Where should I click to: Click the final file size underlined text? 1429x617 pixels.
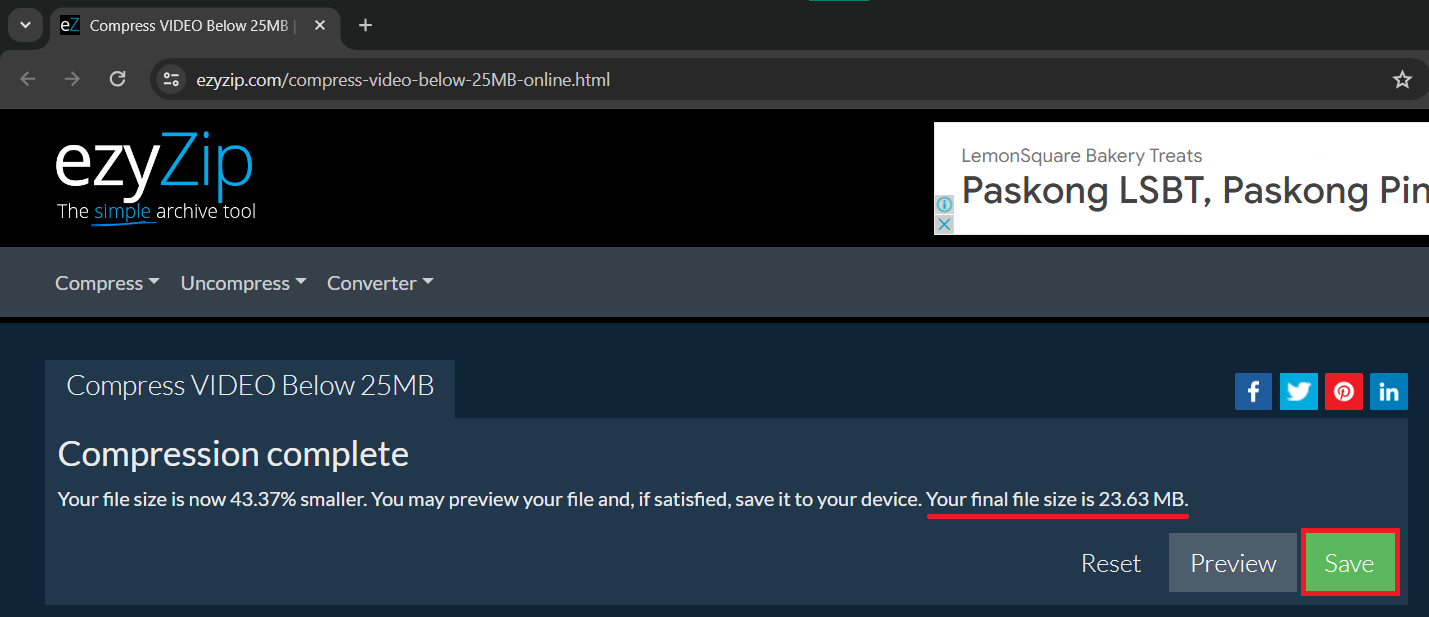point(1055,499)
